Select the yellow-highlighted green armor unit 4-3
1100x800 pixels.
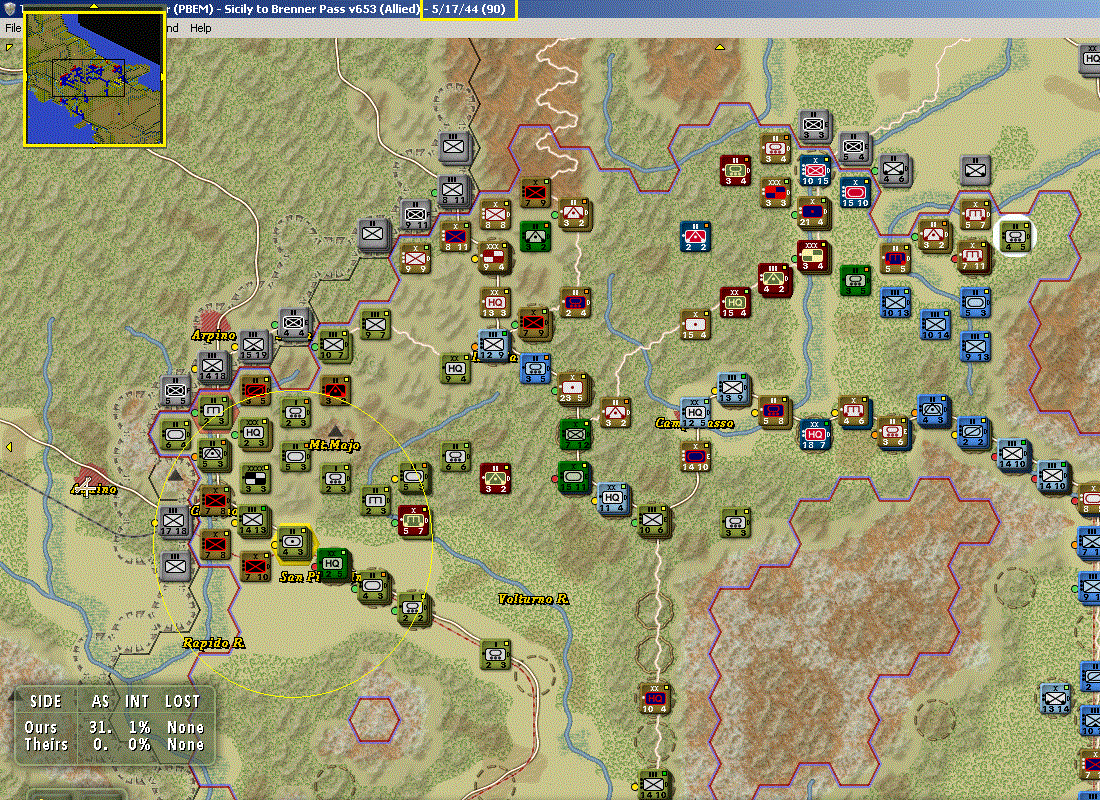pos(293,543)
